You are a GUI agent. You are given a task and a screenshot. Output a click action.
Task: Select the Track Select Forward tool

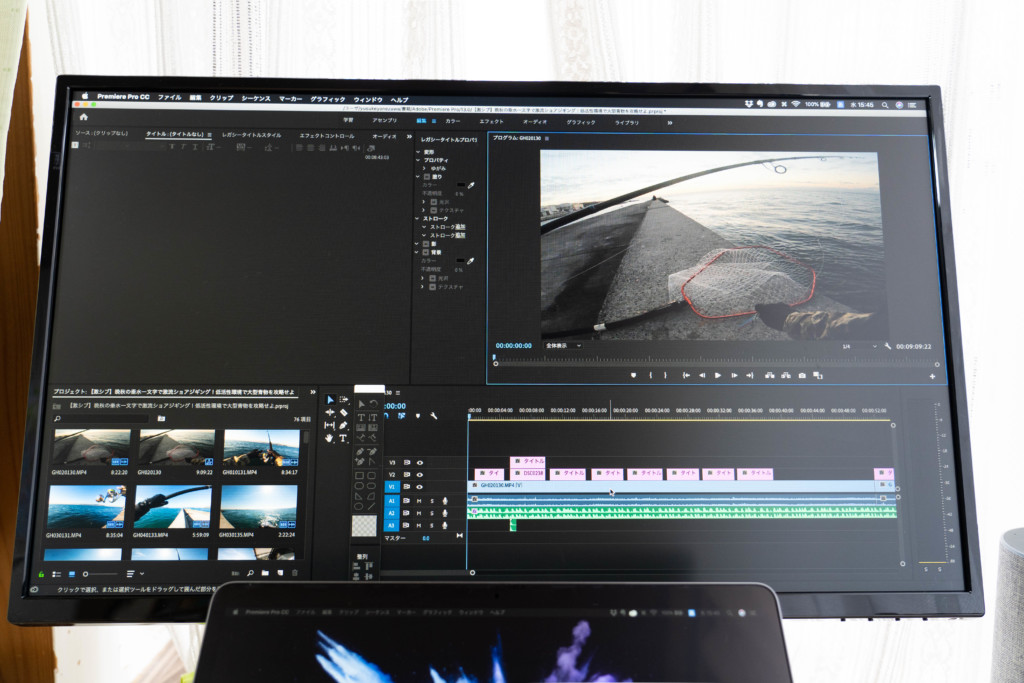point(344,400)
